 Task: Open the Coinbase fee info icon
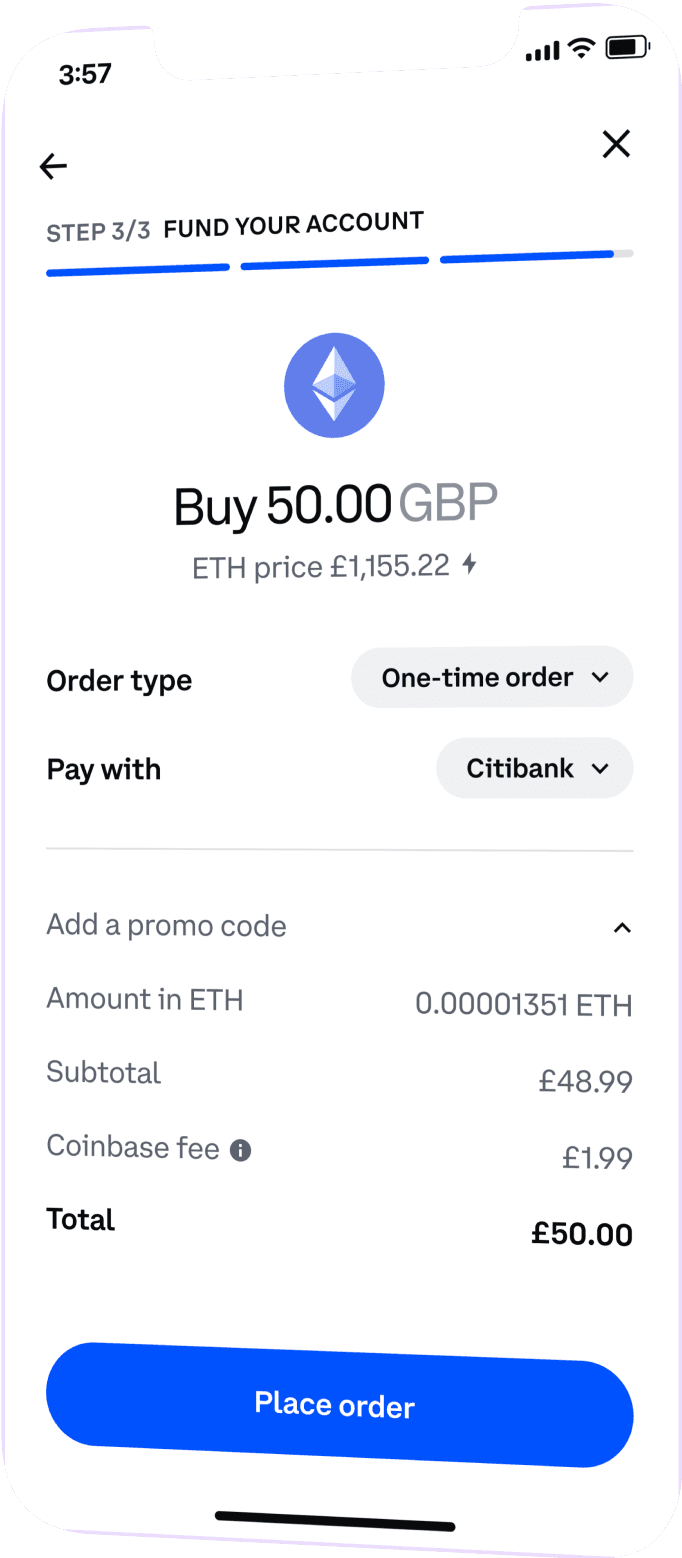tap(241, 1150)
